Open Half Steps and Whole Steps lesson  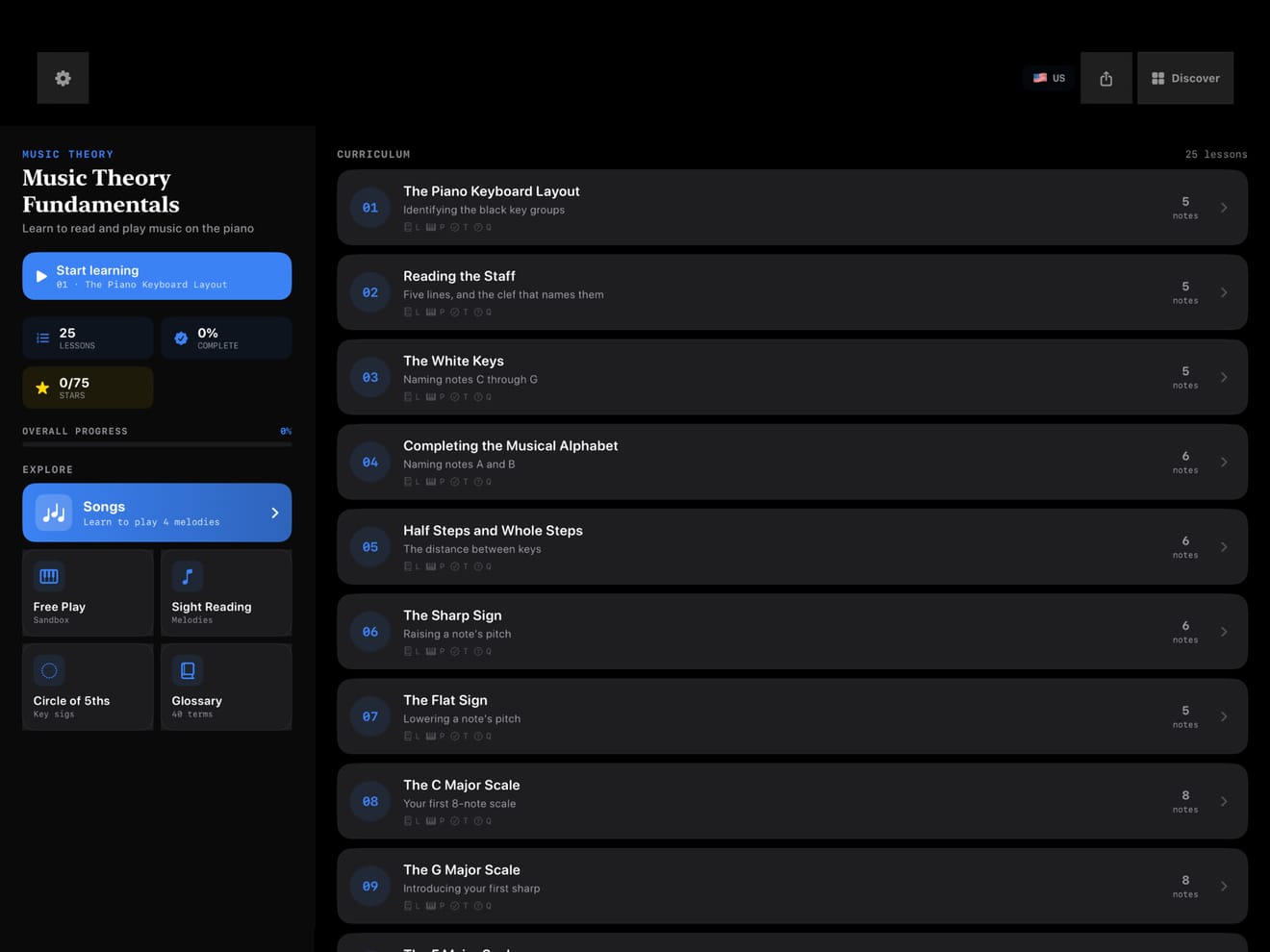tap(792, 546)
